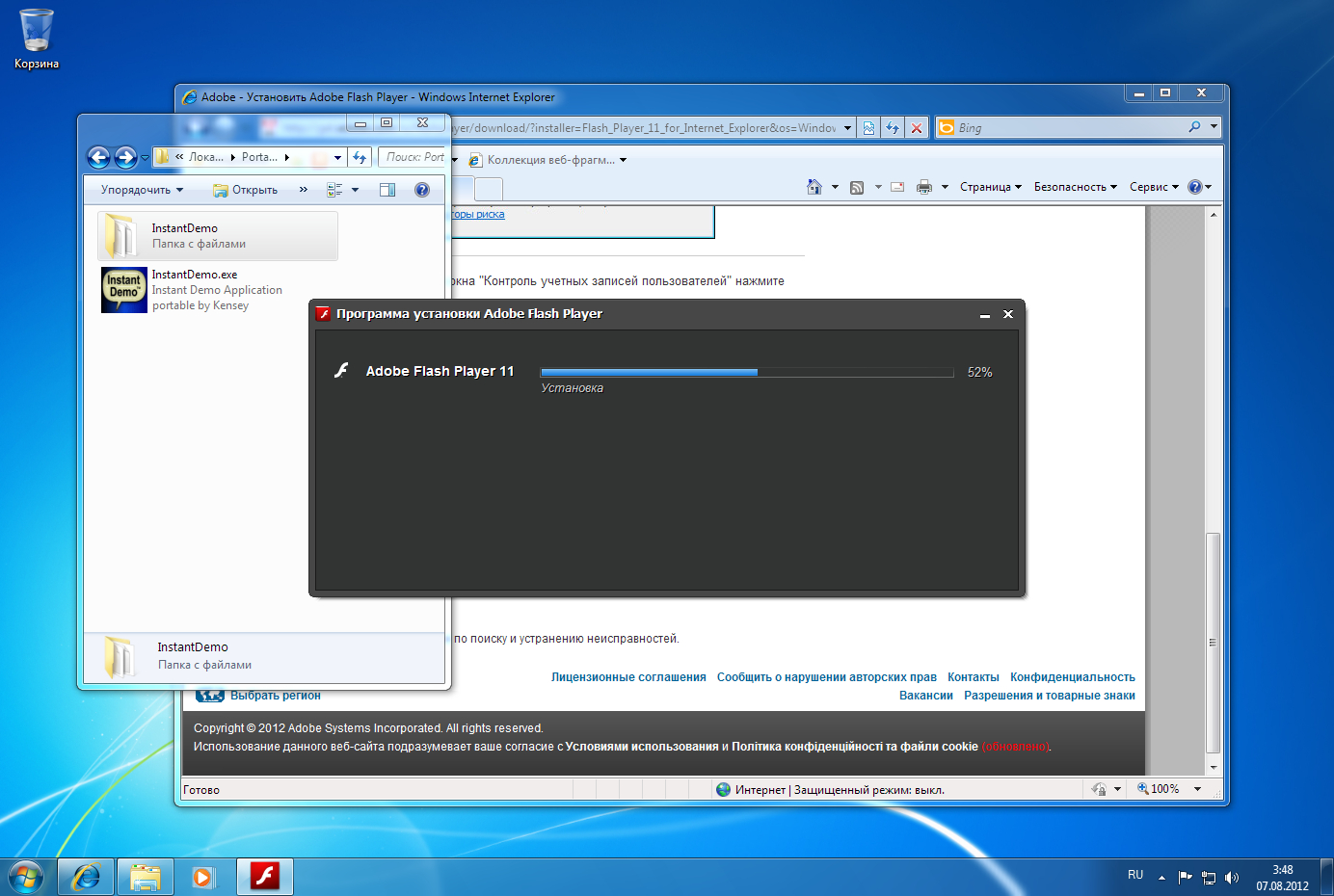Viewport: 1334px width, 896px height.
Task: Click the IE page vertical scrollbar thumb
Action: (1214, 643)
